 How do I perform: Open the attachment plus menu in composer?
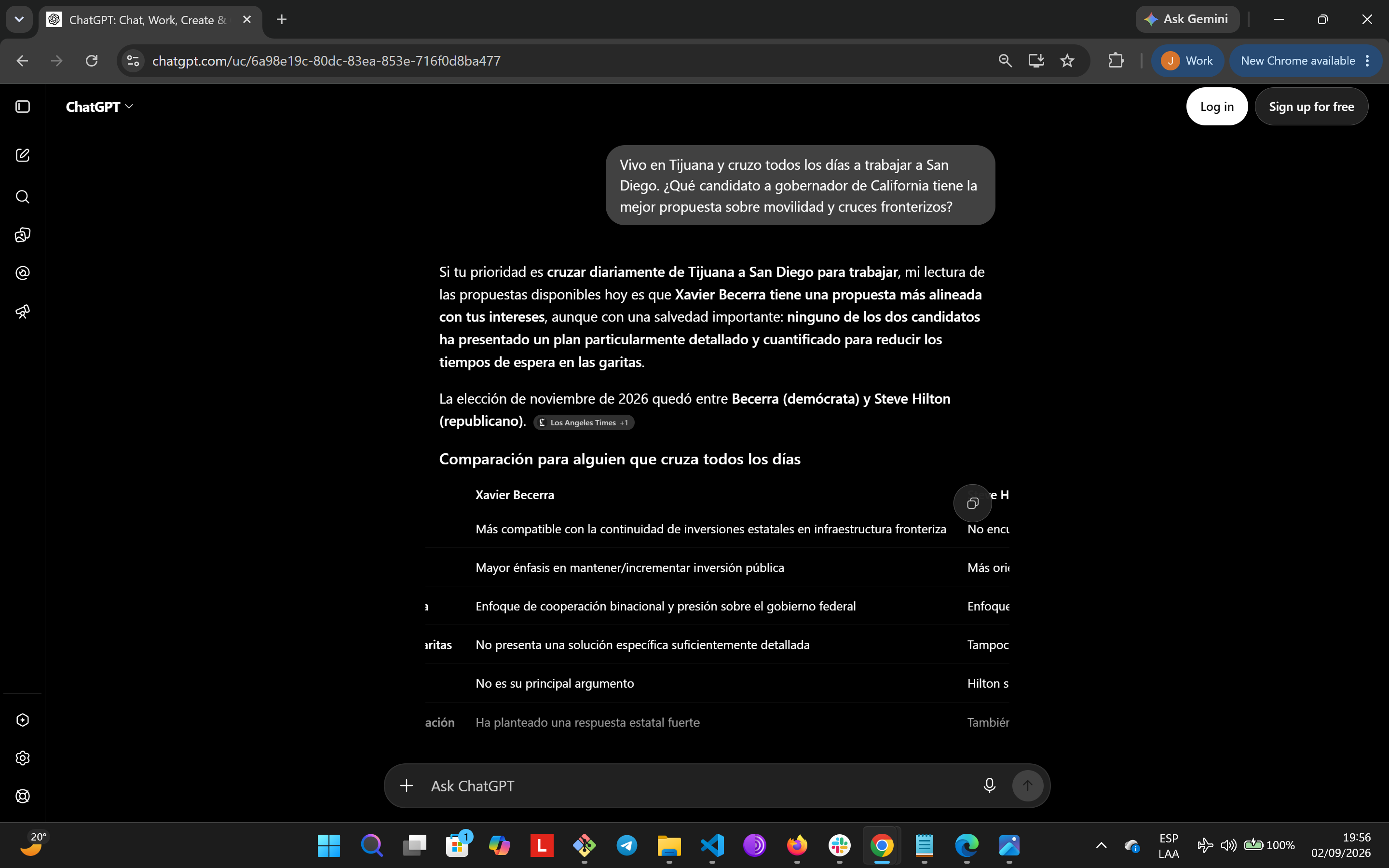[x=407, y=786]
